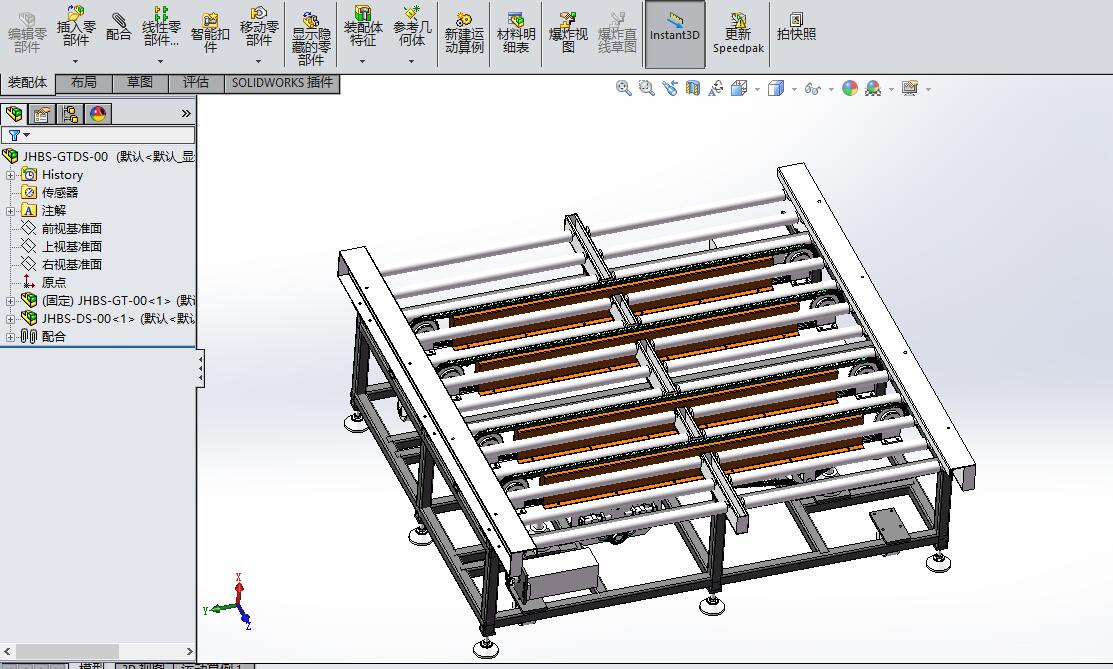The width and height of the screenshot is (1113, 669).
Task: Click the Dynamic Annotation Views icon
Action: coord(716,88)
